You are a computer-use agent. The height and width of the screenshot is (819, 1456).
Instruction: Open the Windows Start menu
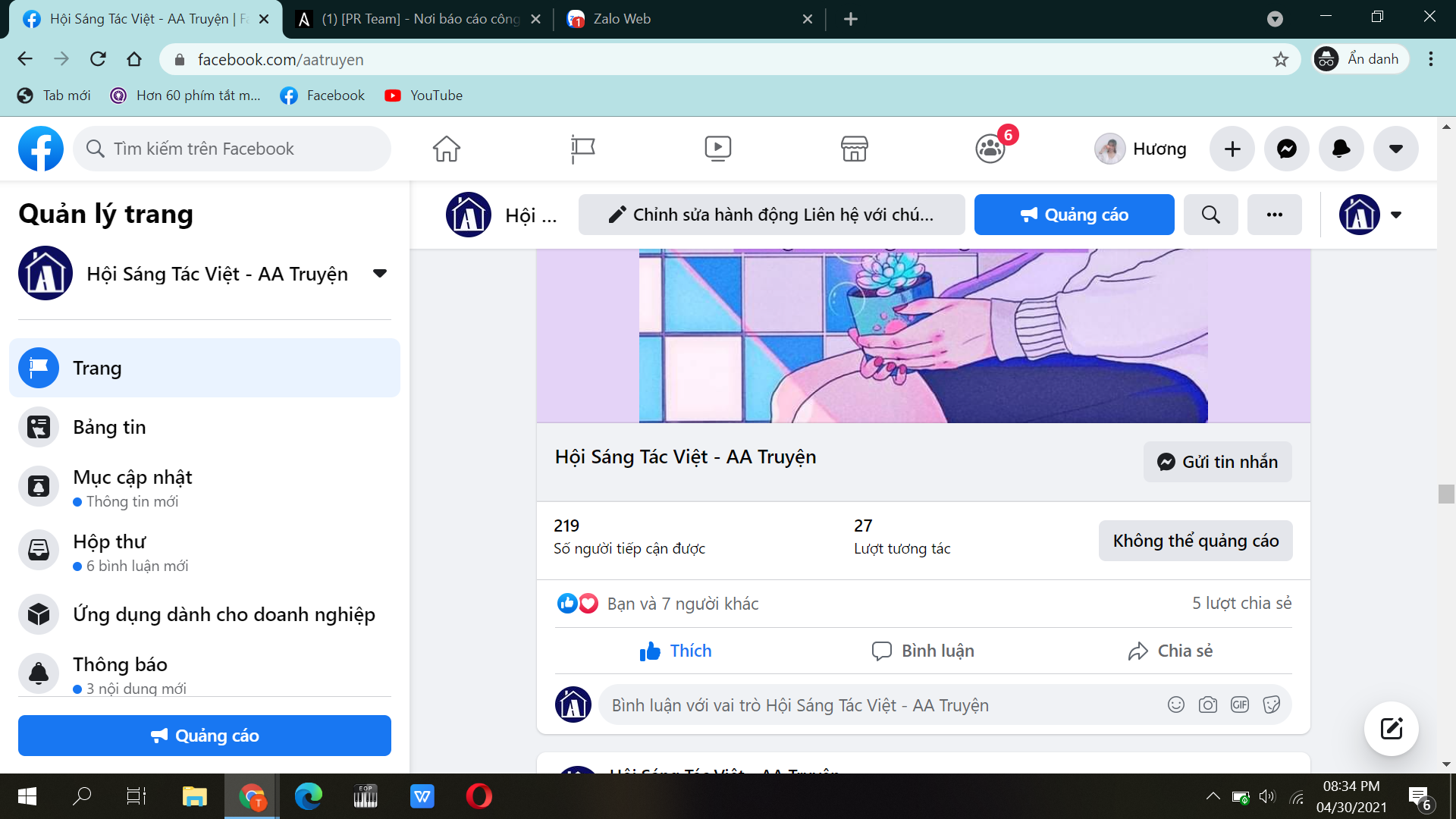coord(27,796)
